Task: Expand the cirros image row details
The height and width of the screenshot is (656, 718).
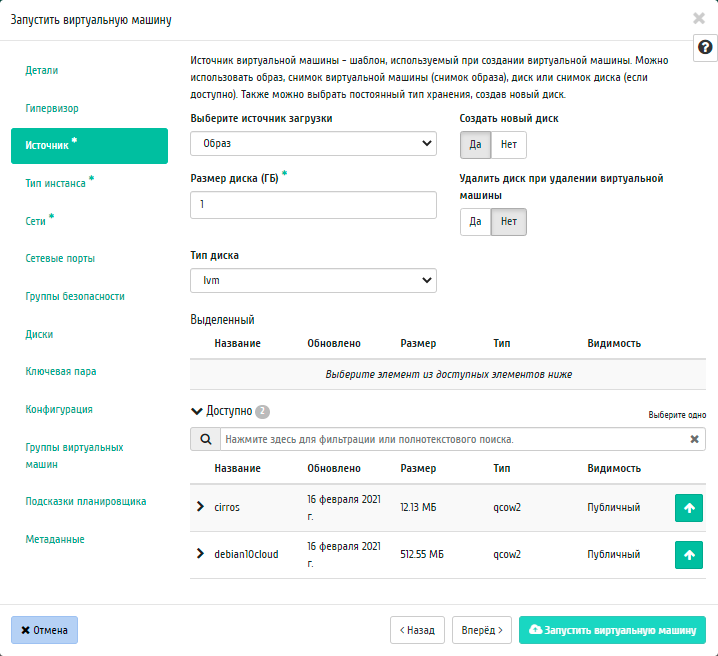Action: point(200,507)
